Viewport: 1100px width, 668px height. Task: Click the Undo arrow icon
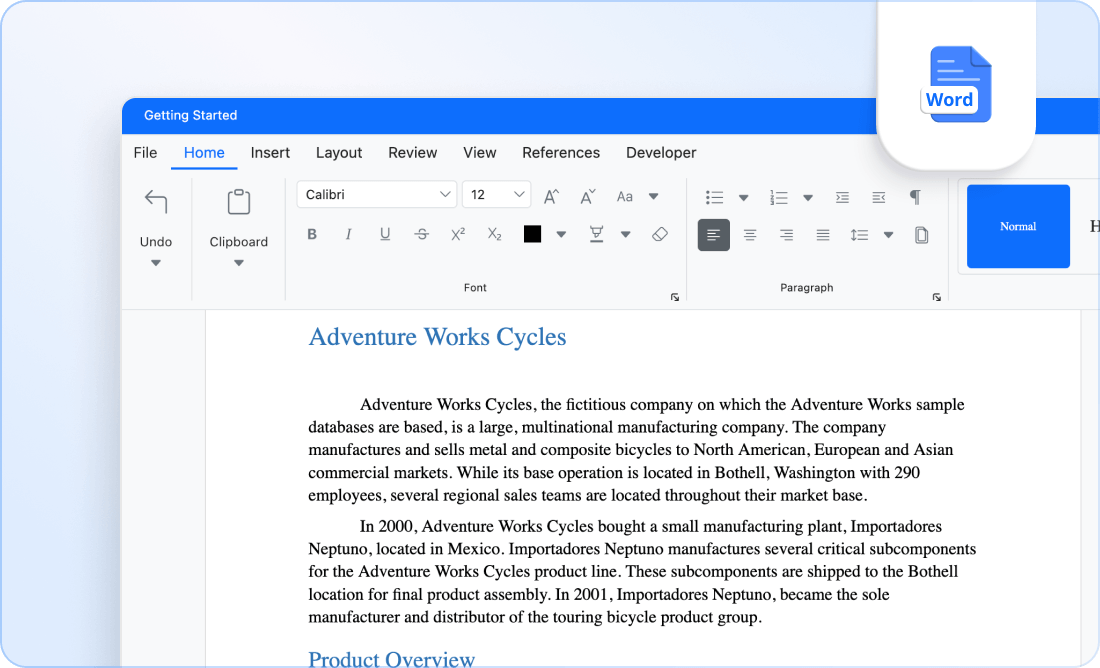tap(156, 200)
